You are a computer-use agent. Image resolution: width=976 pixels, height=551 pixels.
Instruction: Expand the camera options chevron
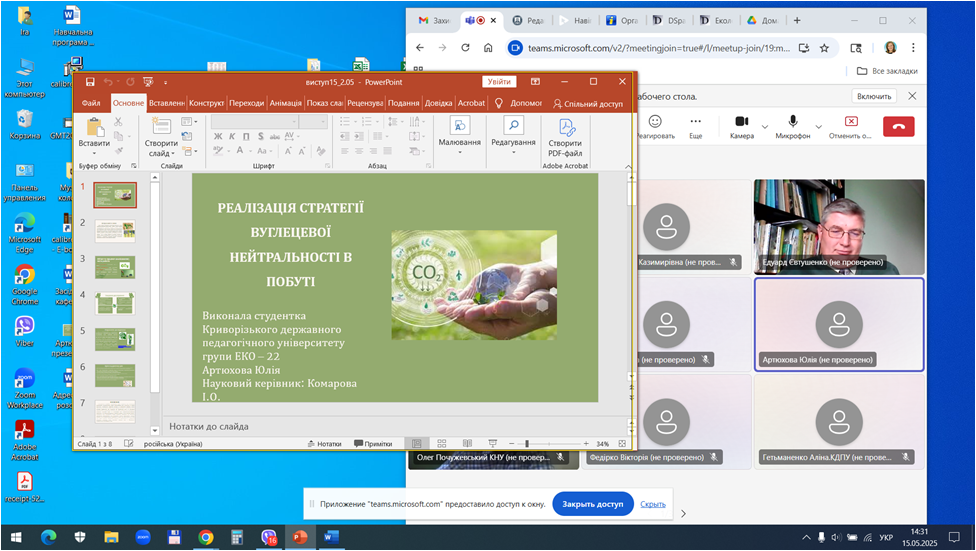[765, 126]
